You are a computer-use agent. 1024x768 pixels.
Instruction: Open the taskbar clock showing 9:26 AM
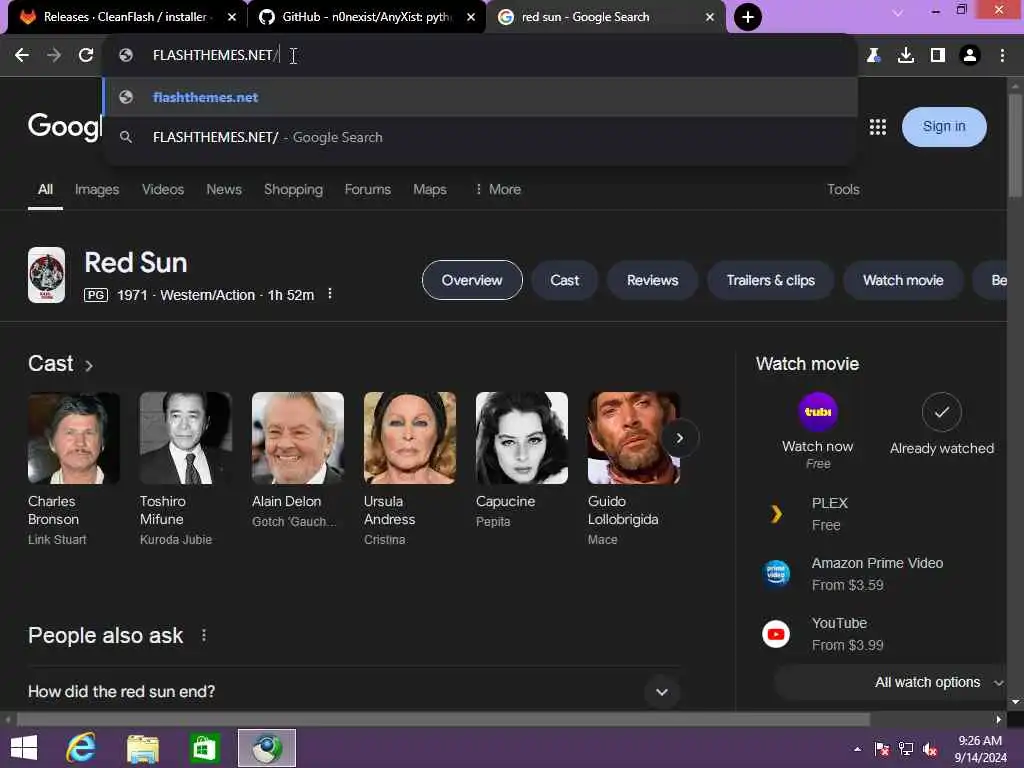pos(980,748)
